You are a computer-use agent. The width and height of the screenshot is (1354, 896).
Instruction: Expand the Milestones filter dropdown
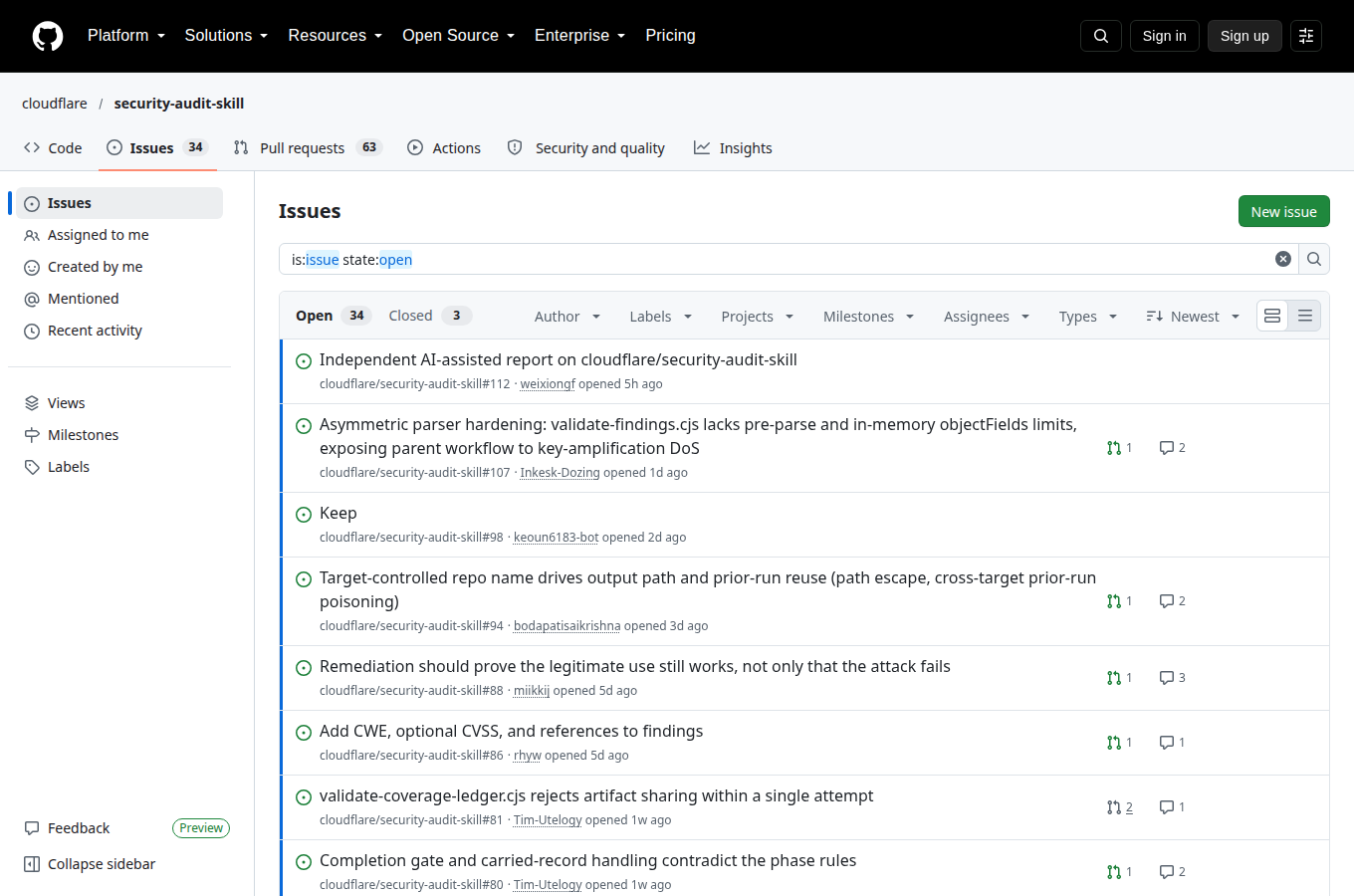(x=868, y=317)
